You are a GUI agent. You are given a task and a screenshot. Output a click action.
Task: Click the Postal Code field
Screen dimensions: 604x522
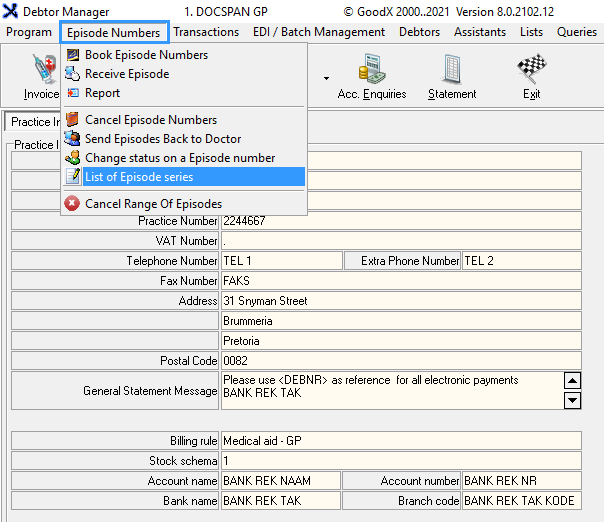[x=400, y=361]
